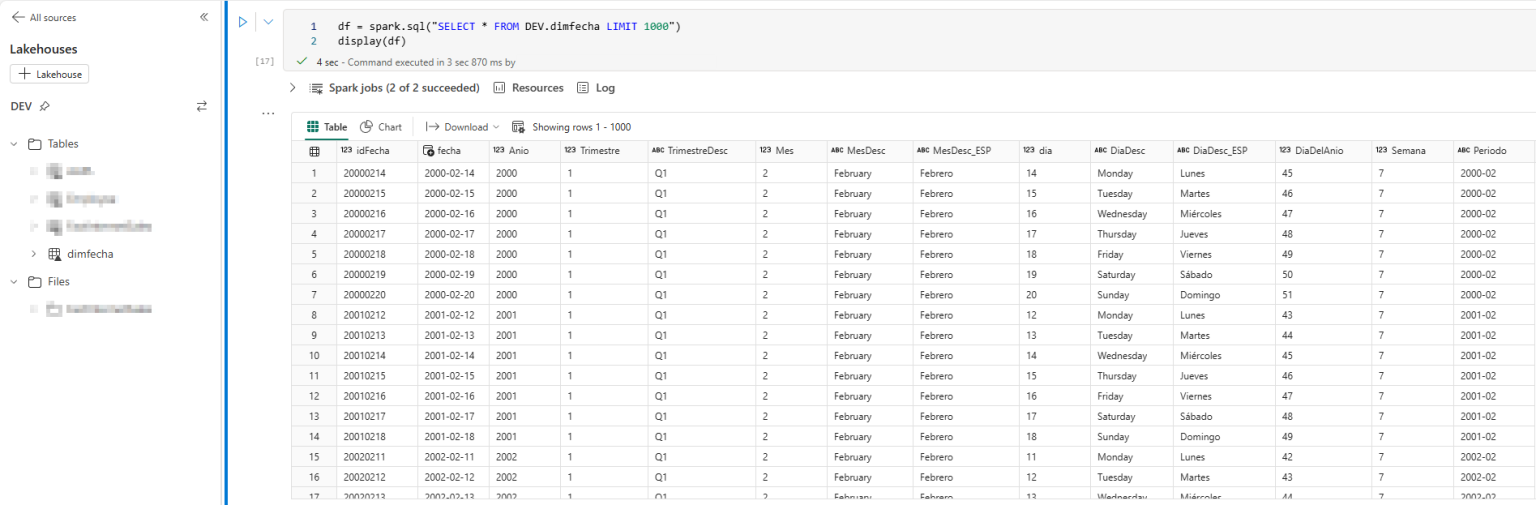Click the Periodo column header
Image resolution: width=1536 pixels, height=505 pixels.
(x=1494, y=151)
